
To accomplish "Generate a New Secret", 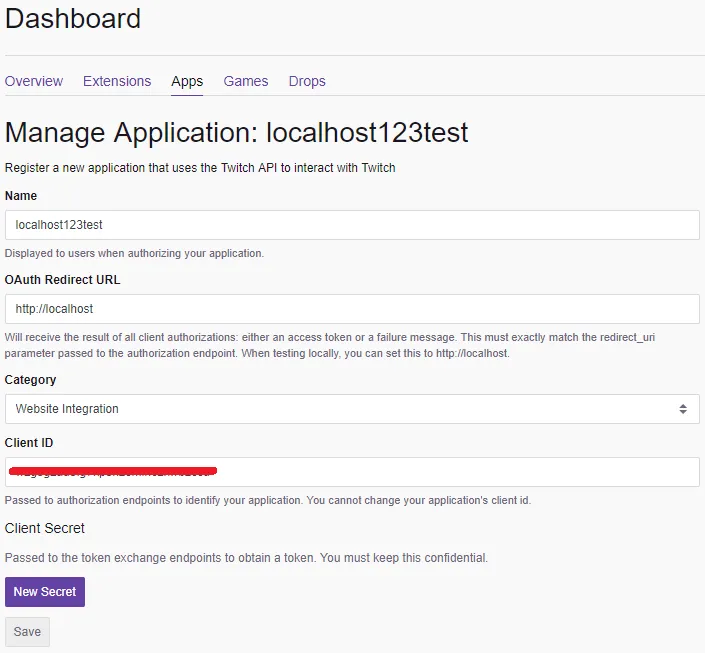I will [x=45, y=592].
